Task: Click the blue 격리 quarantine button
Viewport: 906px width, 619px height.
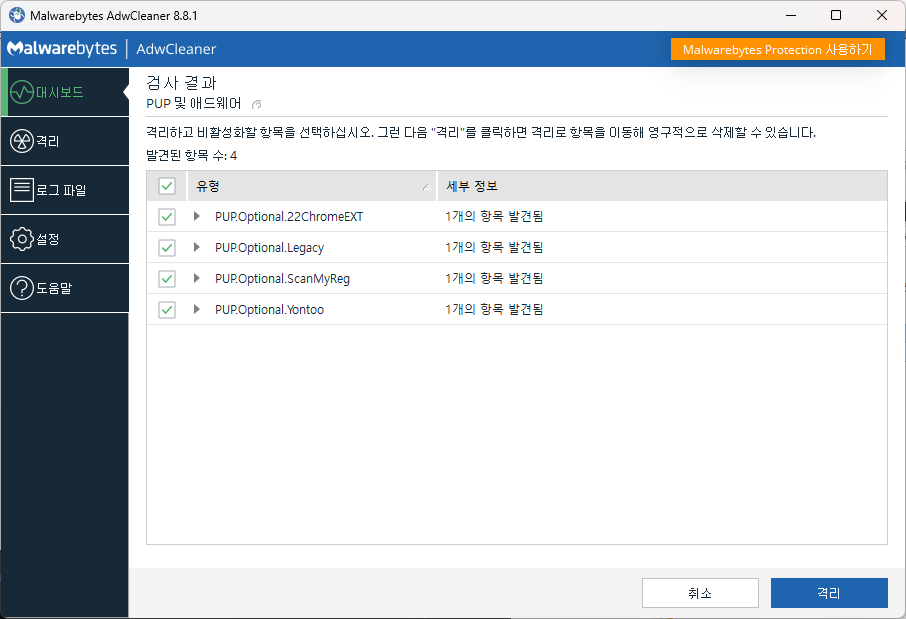Action: click(829, 593)
